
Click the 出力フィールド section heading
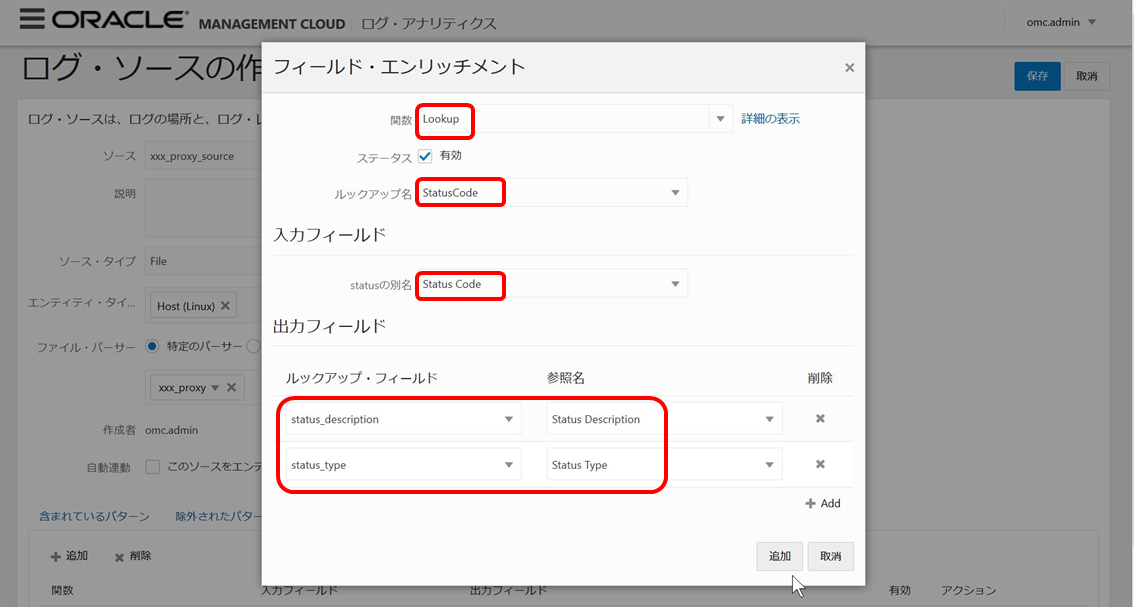click(x=329, y=326)
